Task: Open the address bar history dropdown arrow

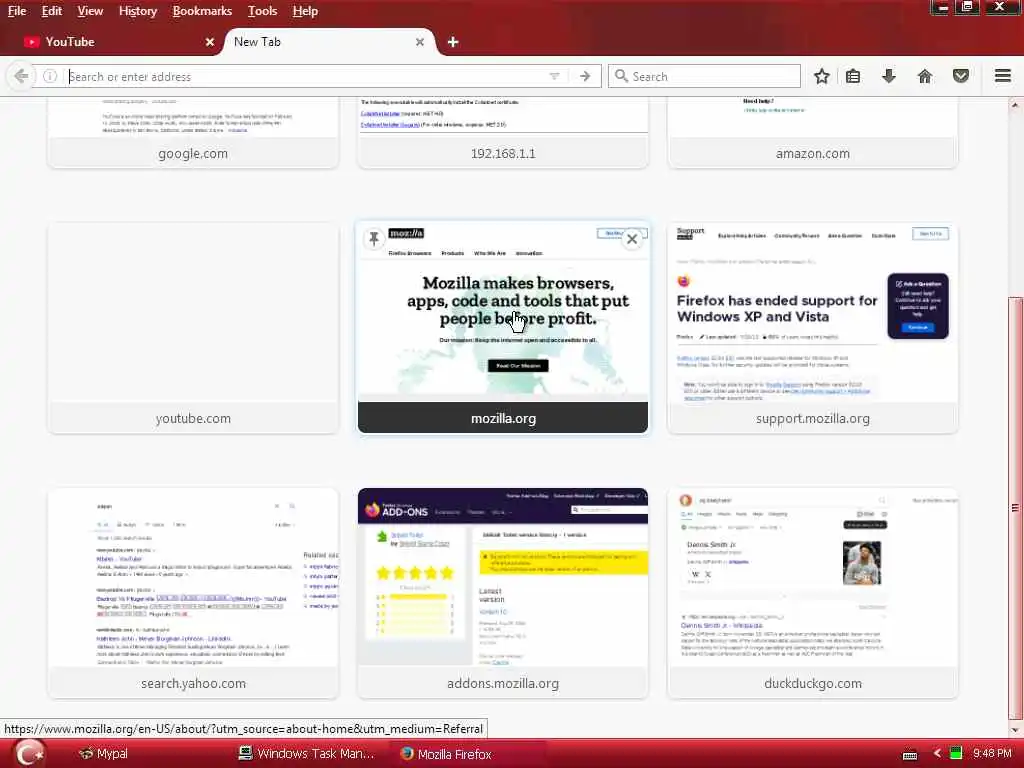Action: point(554,76)
